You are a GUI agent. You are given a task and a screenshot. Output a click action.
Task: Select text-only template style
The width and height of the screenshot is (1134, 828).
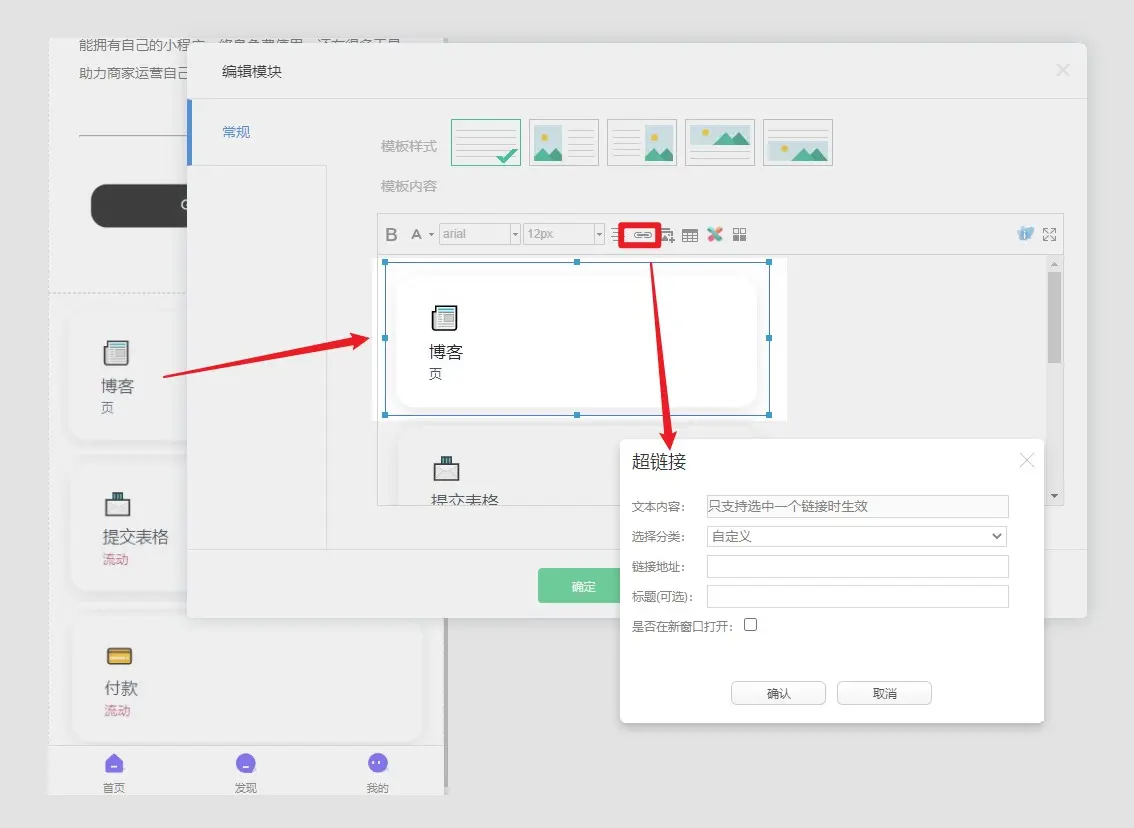click(x=486, y=142)
